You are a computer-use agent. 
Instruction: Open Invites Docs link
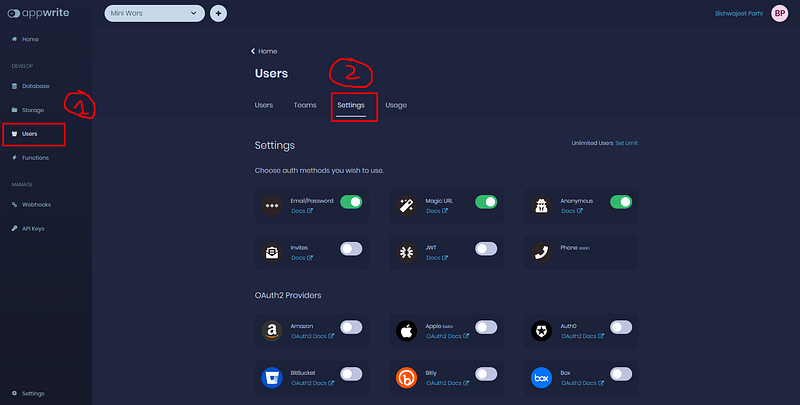point(302,258)
